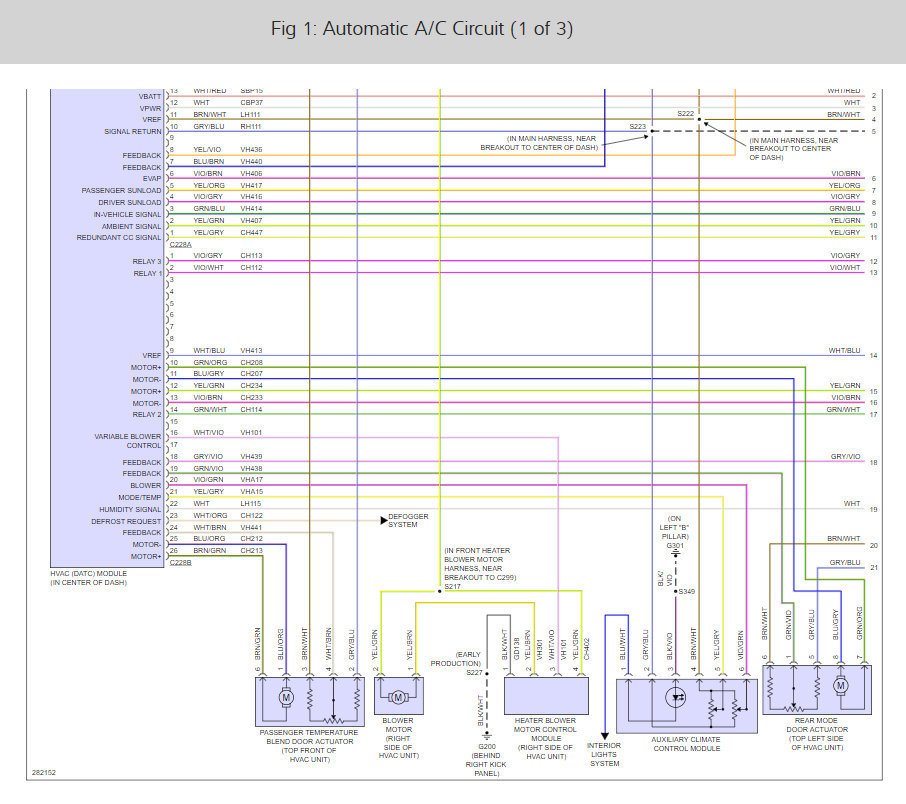Image resolution: width=906 pixels, height=804 pixels.
Task: Click motor symbol in rear mode door actuator
Action: (841, 686)
